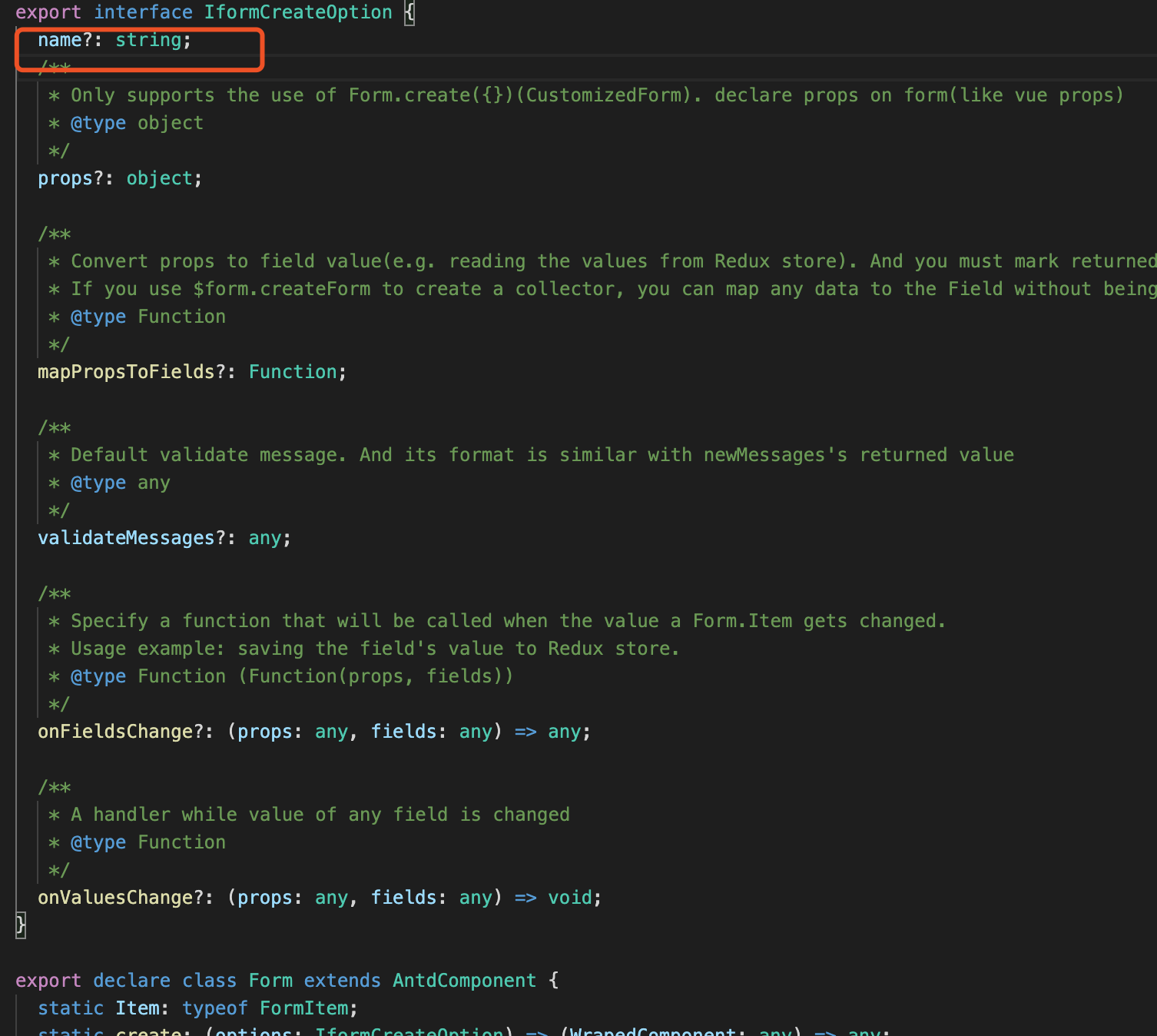Click the "void" return type
This screenshot has width=1157, height=1036.
click(570, 898)
